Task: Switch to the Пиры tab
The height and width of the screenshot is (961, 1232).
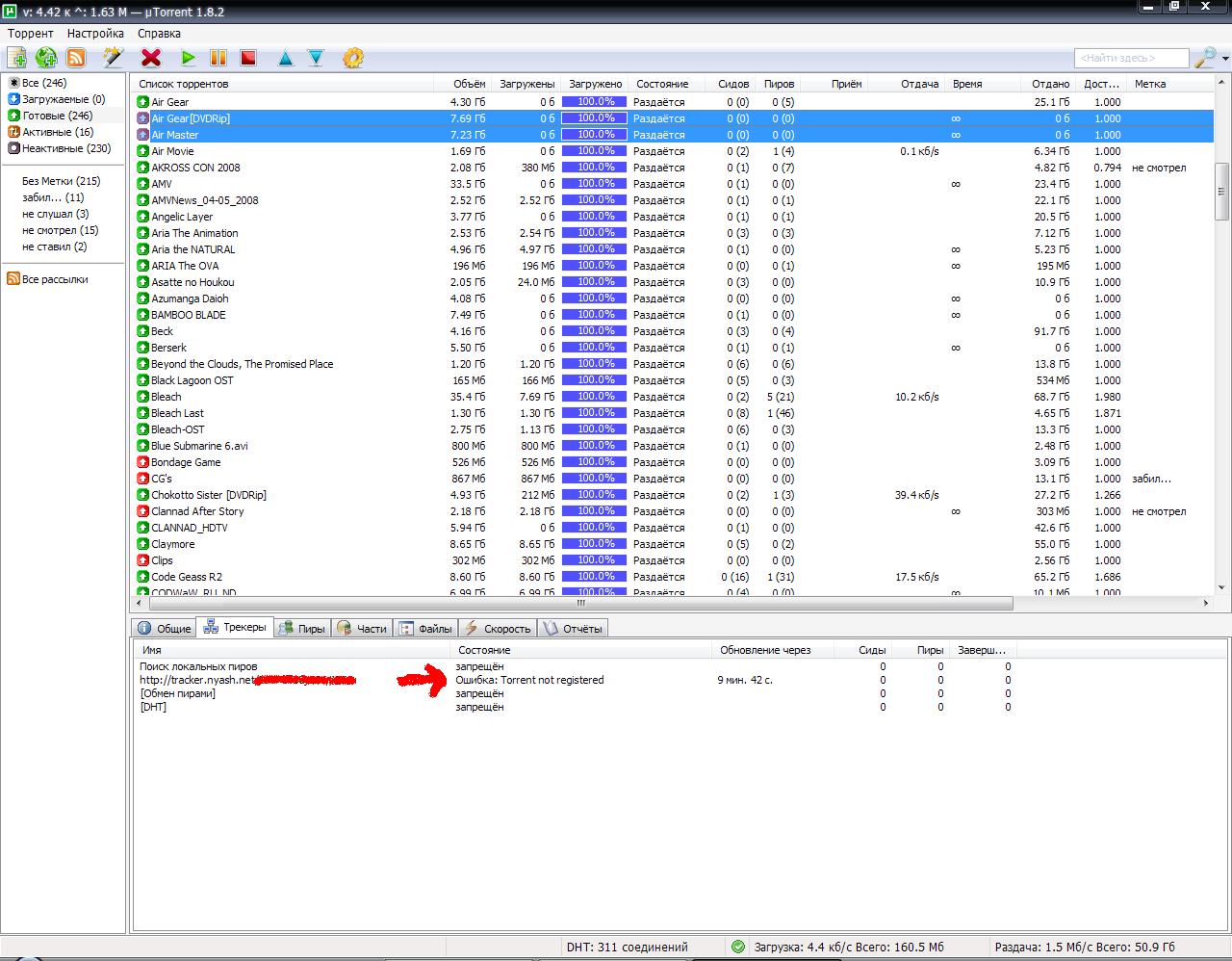Action: [x=302, y=629]
